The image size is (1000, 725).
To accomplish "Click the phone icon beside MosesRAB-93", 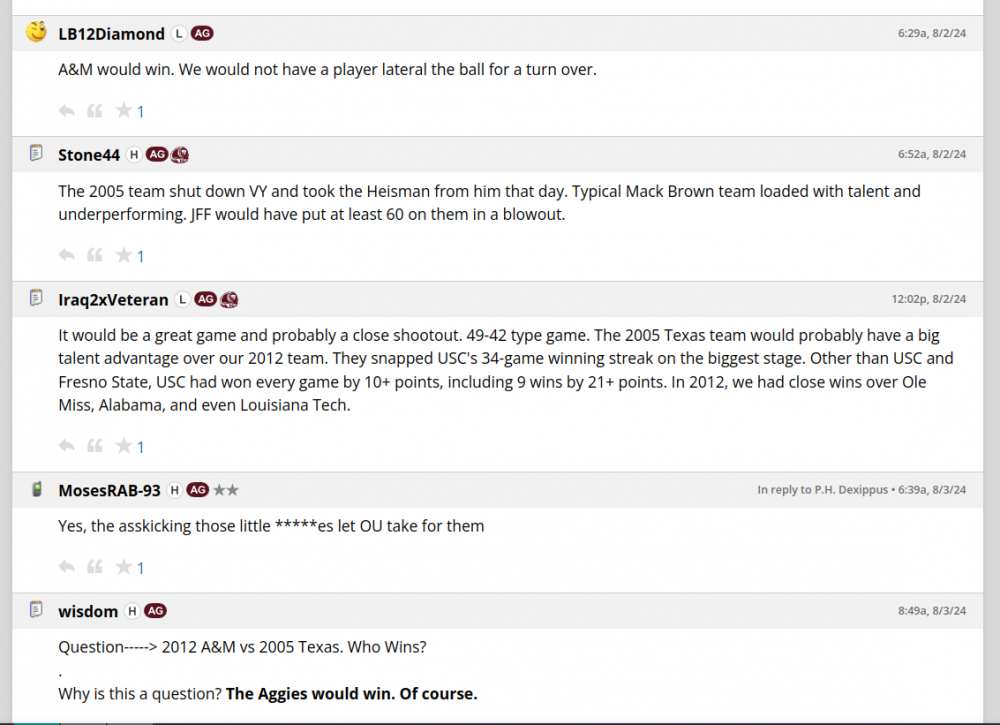I will 36,489.
